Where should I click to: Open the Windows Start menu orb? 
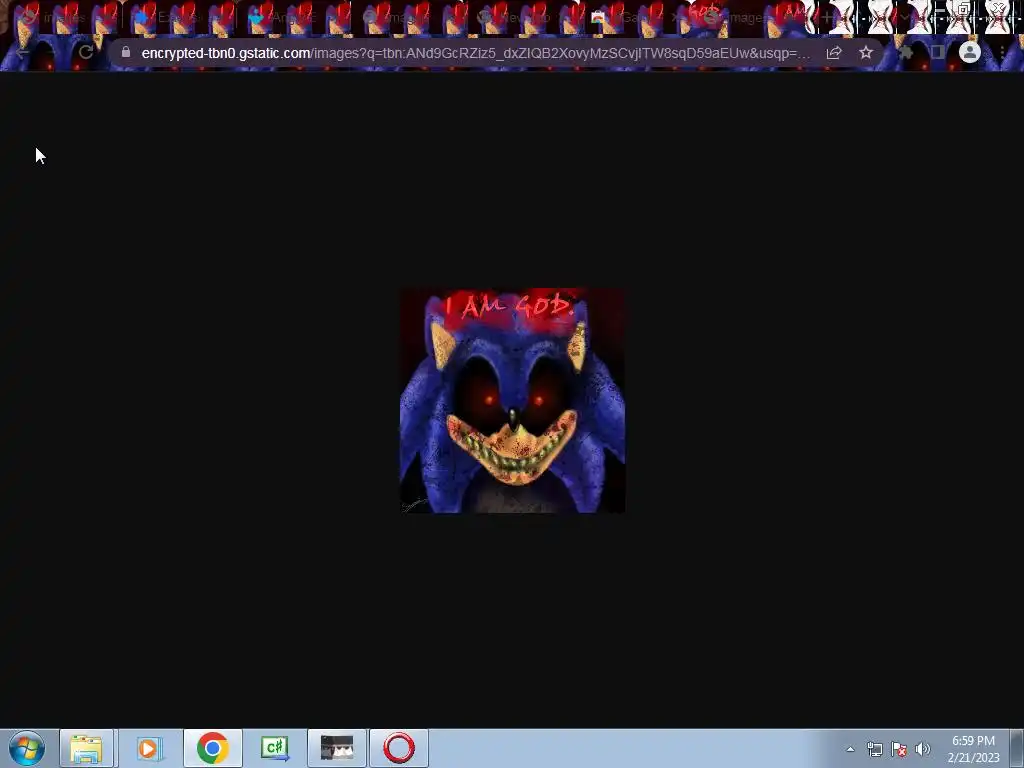(27, 748)
